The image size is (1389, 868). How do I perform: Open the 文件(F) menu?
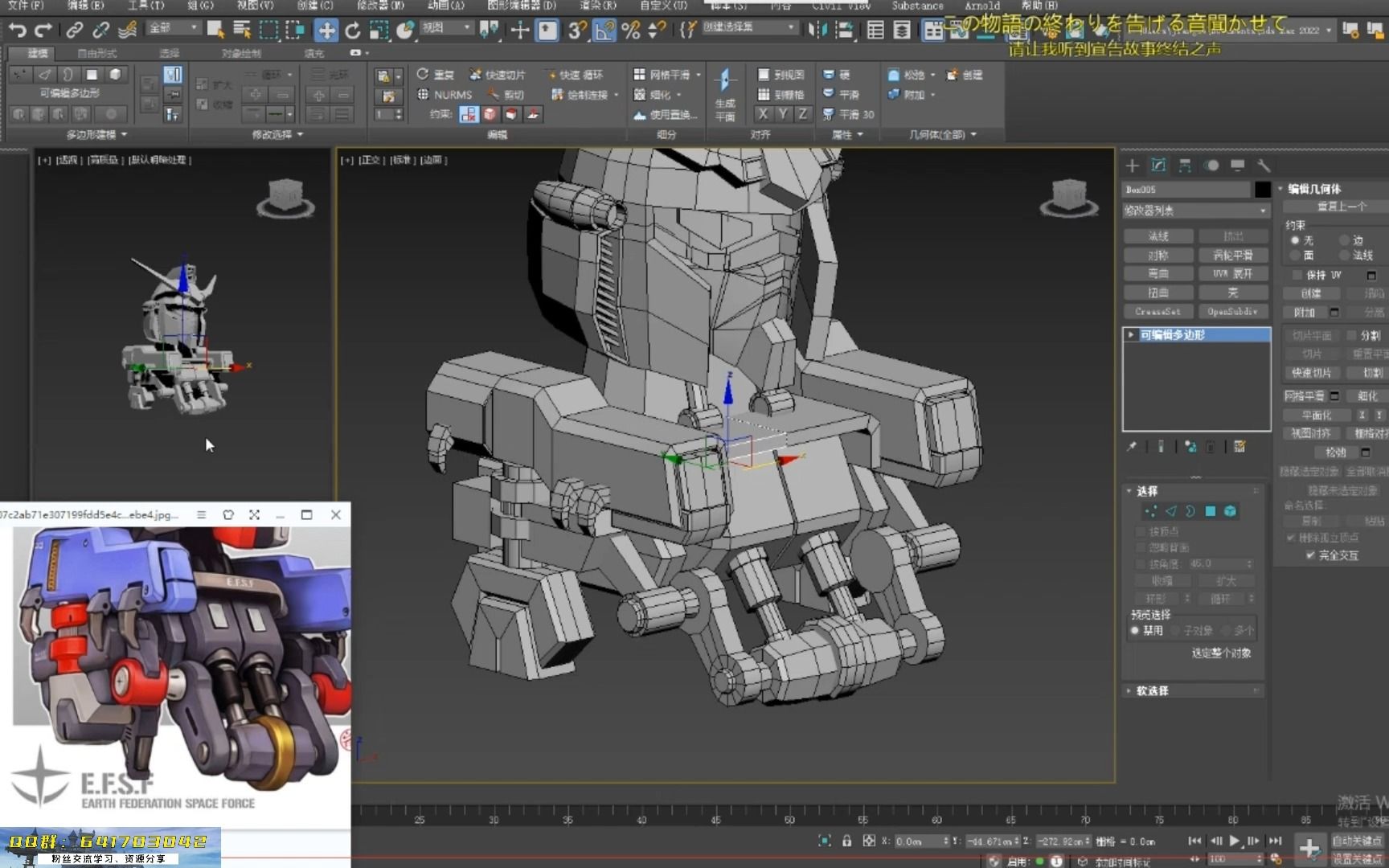[x=24, y=6]
